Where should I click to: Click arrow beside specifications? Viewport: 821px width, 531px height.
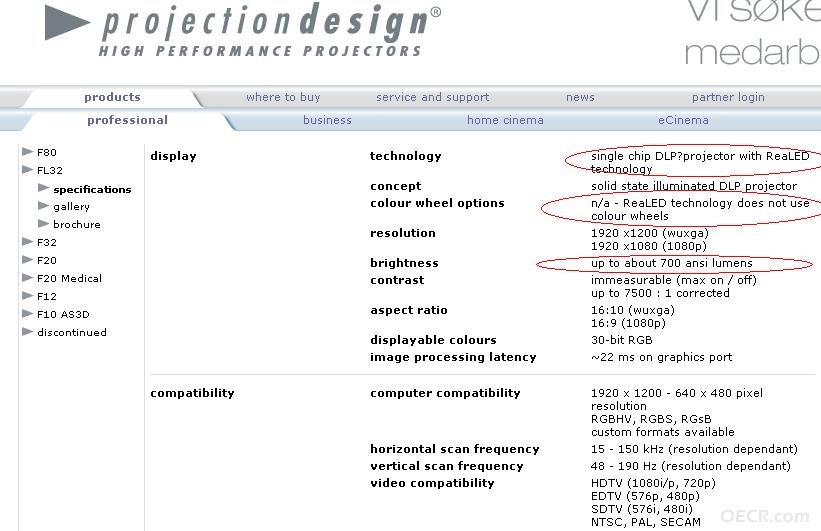point(43,187)
